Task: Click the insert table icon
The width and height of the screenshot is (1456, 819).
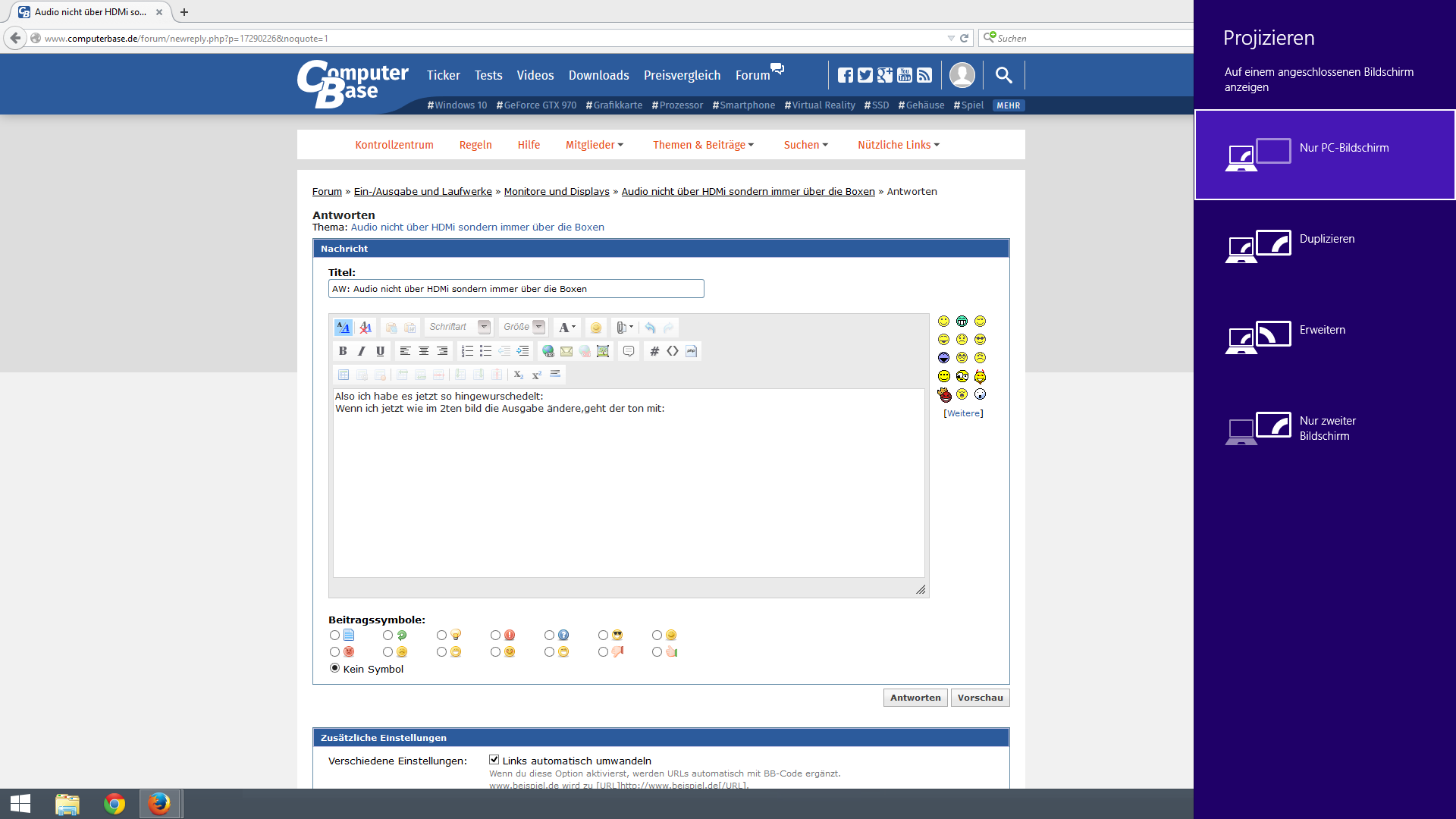Action: (x=344, y=375)
